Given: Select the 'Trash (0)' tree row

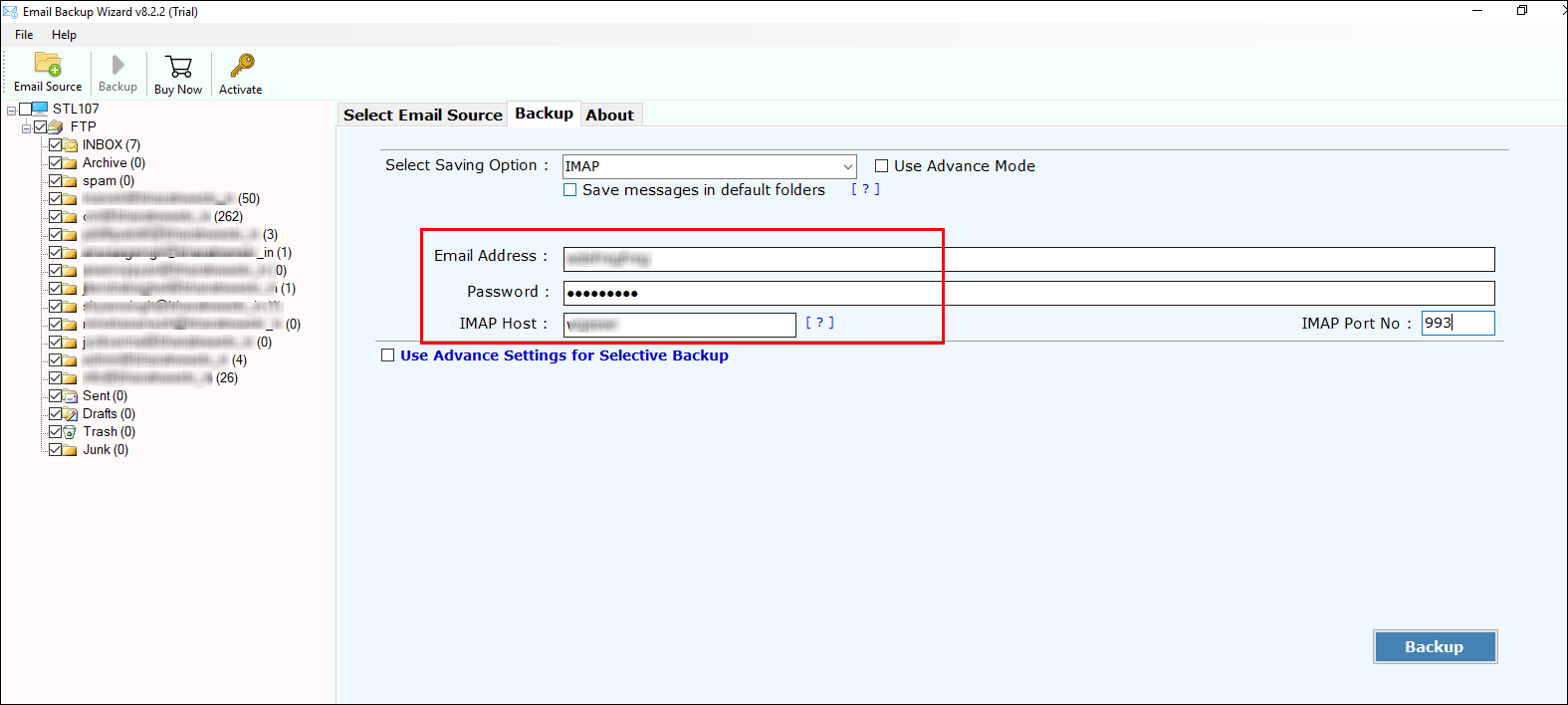Looking at the screenshot, I should (x=109, y=432).
